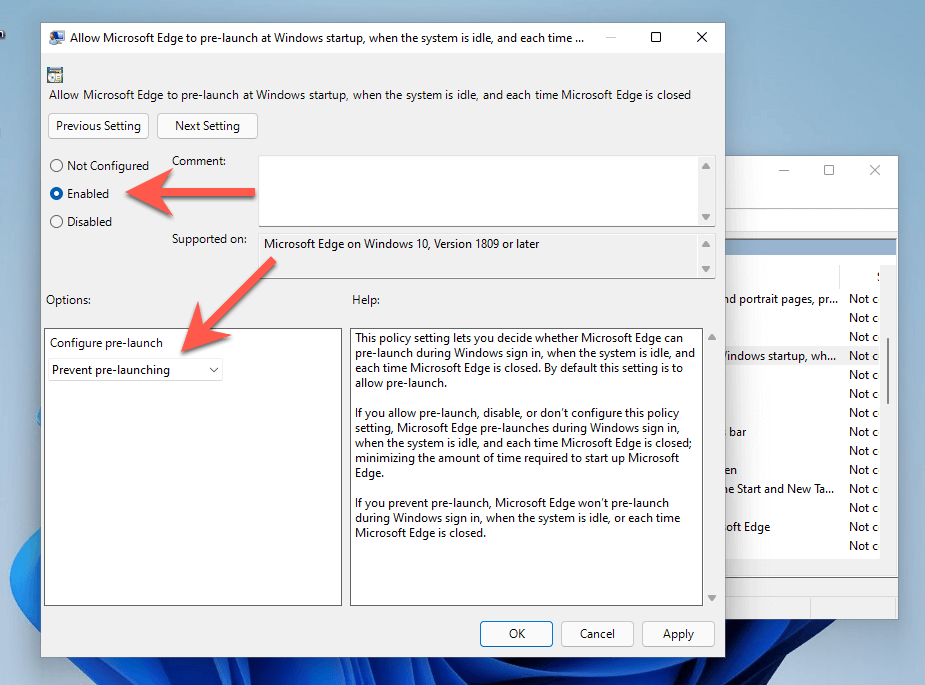This screenshot has height=685, width=925.
Task: Click Supported on scroll down arrow
Action: tap(706, 268)
